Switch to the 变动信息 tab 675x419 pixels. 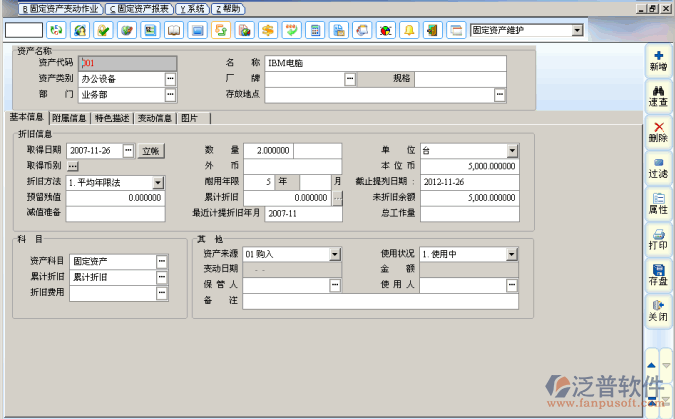pos(155,117)
